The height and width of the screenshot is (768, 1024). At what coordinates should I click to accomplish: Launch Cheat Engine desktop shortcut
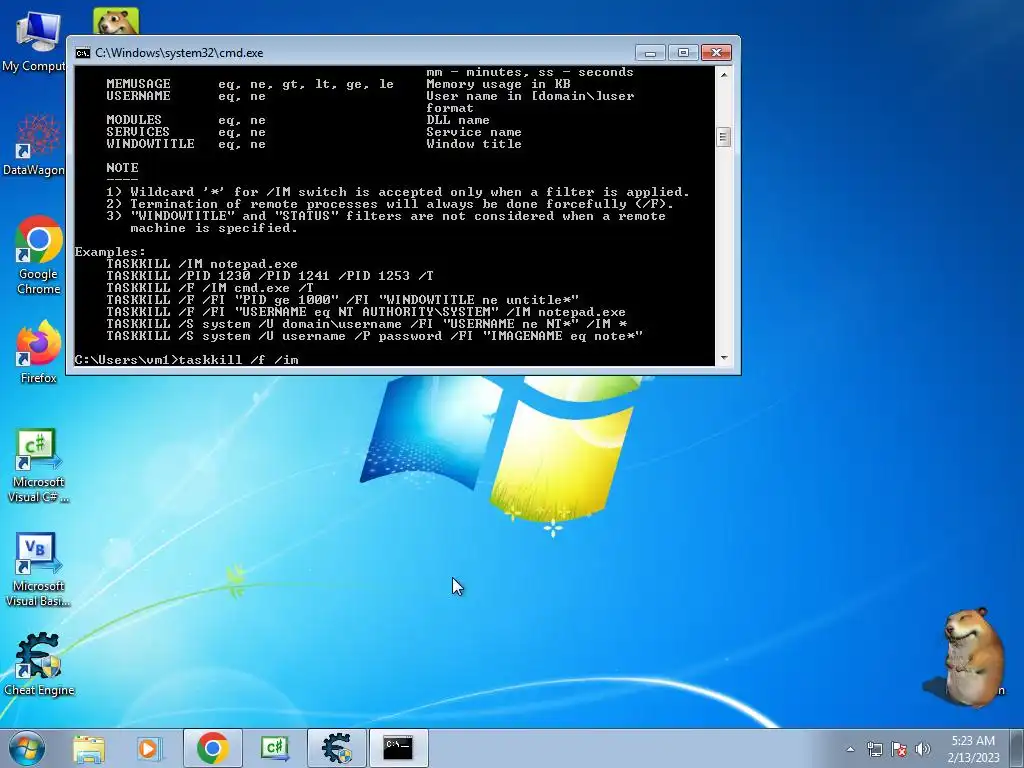coord(39,664)
